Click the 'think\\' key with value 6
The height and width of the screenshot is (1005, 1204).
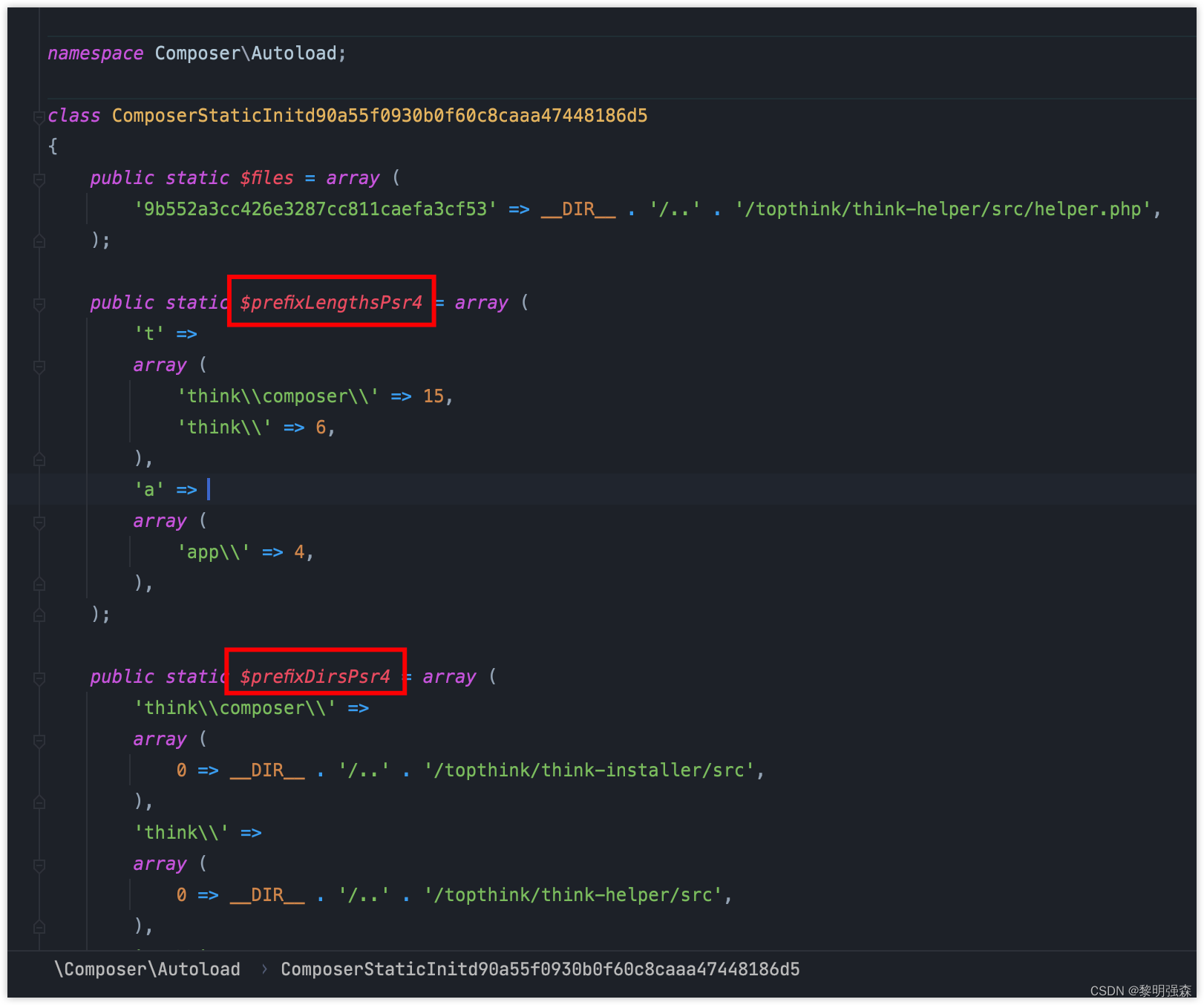223,428
